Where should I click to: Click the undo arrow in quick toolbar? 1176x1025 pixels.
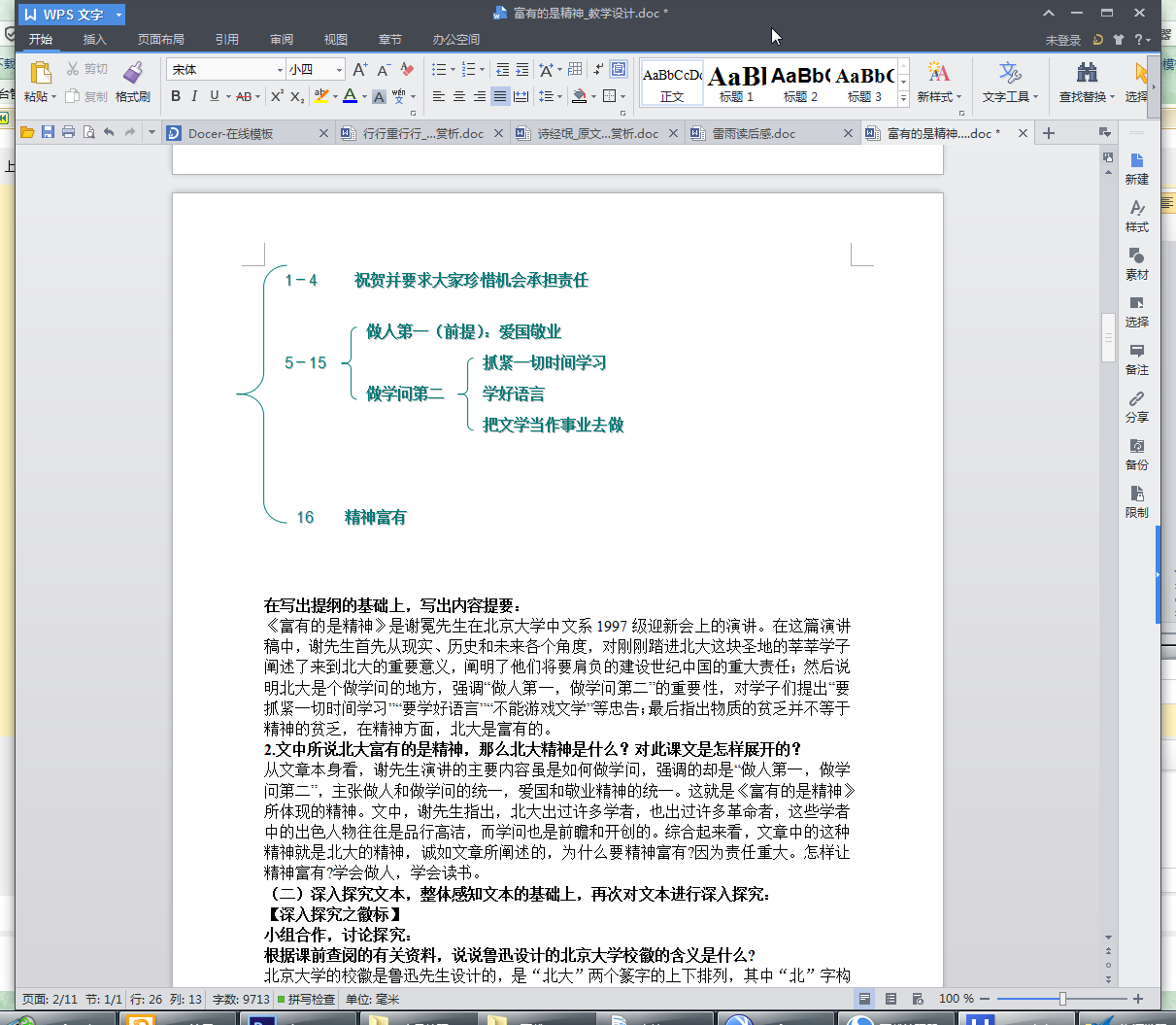click(x=109, y=132)
